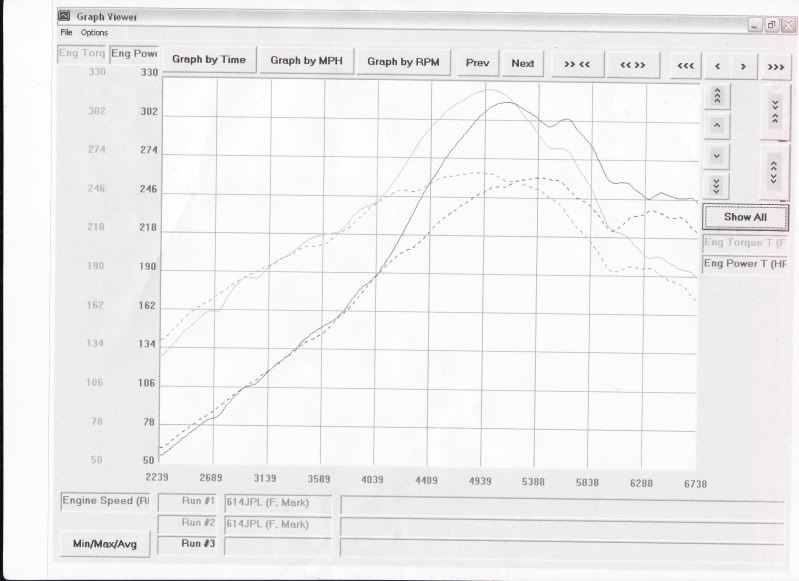Click the horizontal compress arrows button
This screenshot has height=581, width=799.
tap(577, 64)
